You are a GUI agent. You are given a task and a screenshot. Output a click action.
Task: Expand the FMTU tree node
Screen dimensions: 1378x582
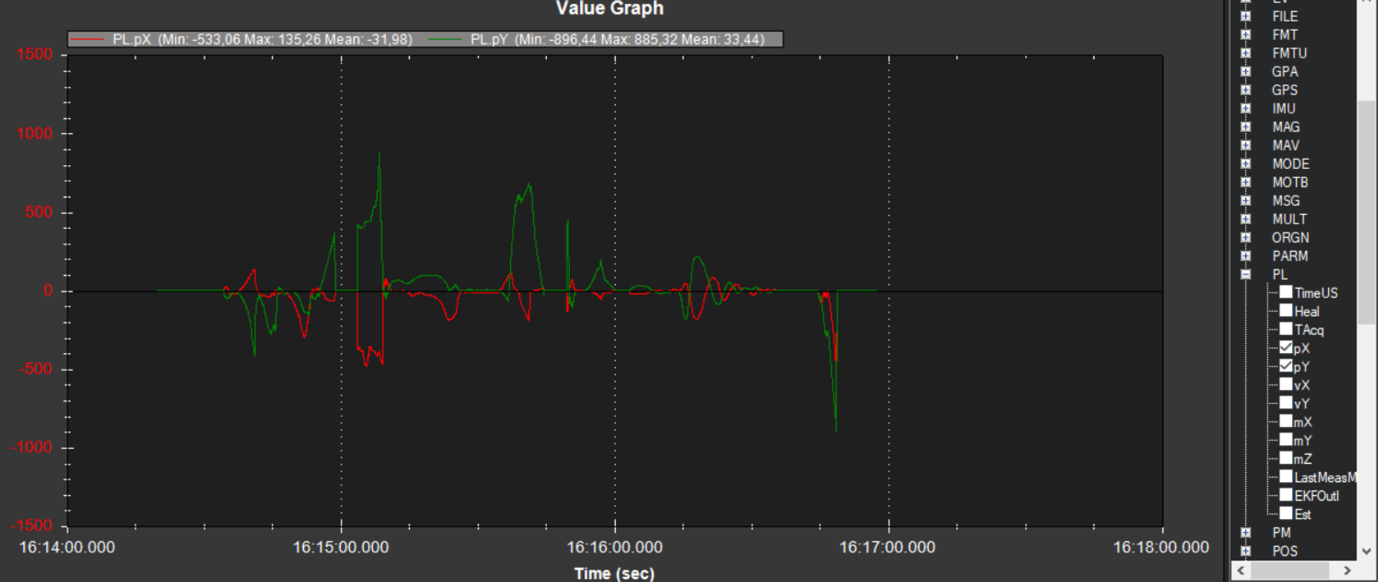[x=1245, y=53]
